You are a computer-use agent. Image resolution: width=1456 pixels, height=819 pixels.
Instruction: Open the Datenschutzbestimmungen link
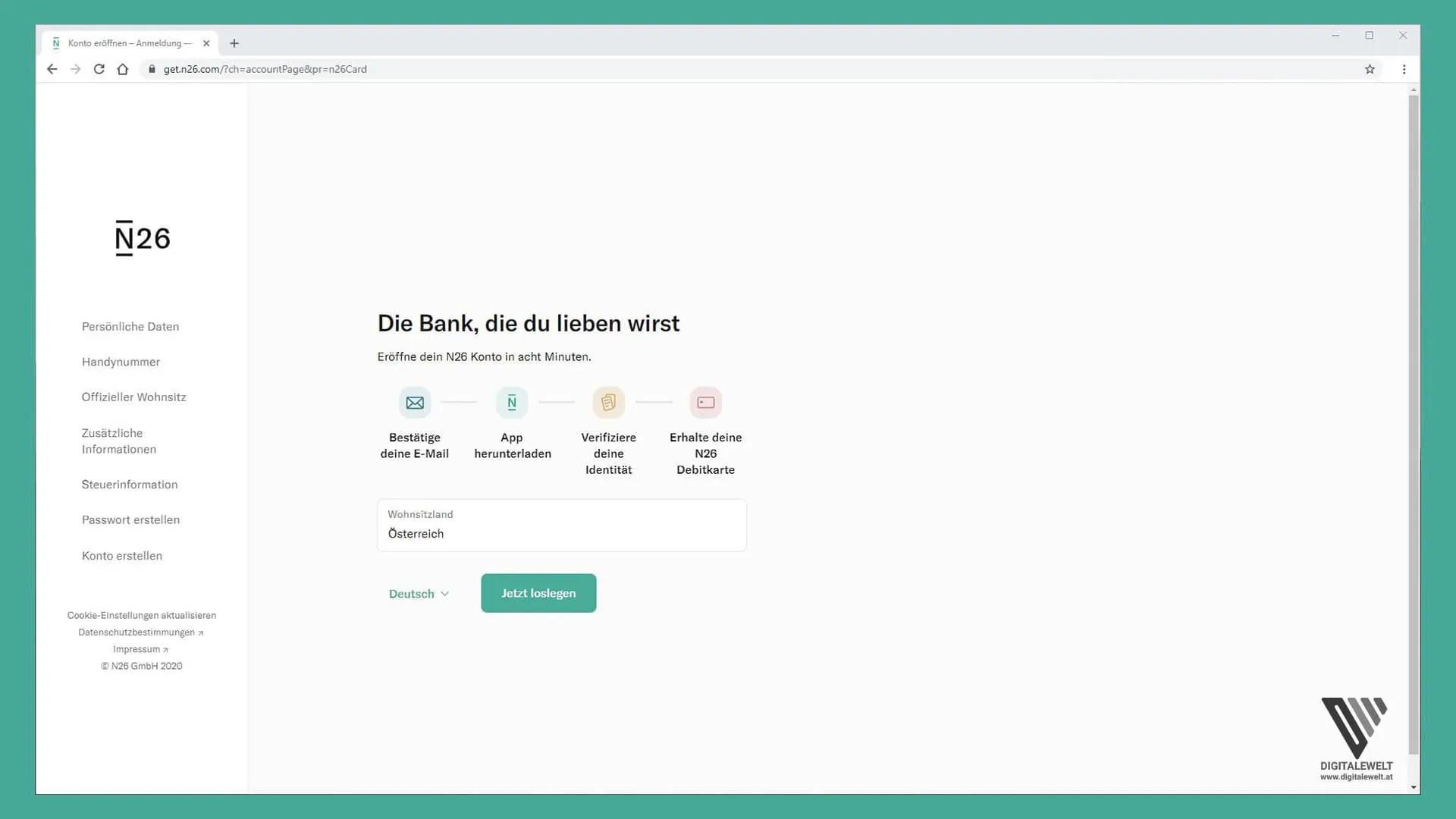(140, 632)
